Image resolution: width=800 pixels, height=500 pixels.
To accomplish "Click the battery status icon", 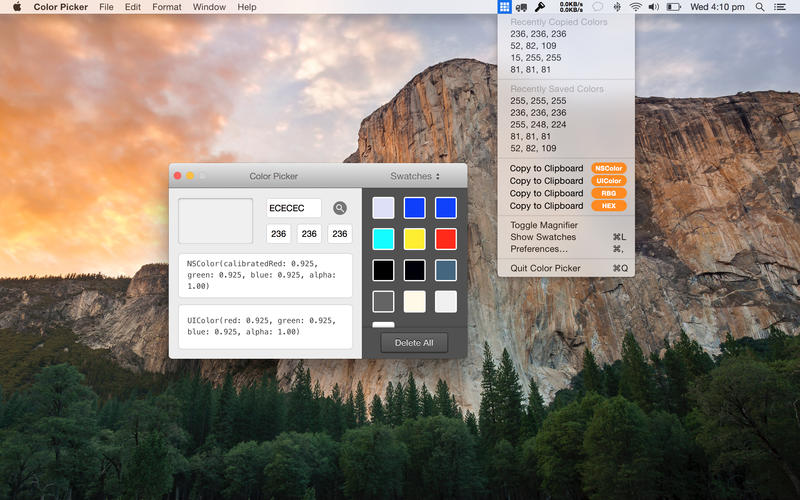I will pyautogui.click(x=674, y=7).
